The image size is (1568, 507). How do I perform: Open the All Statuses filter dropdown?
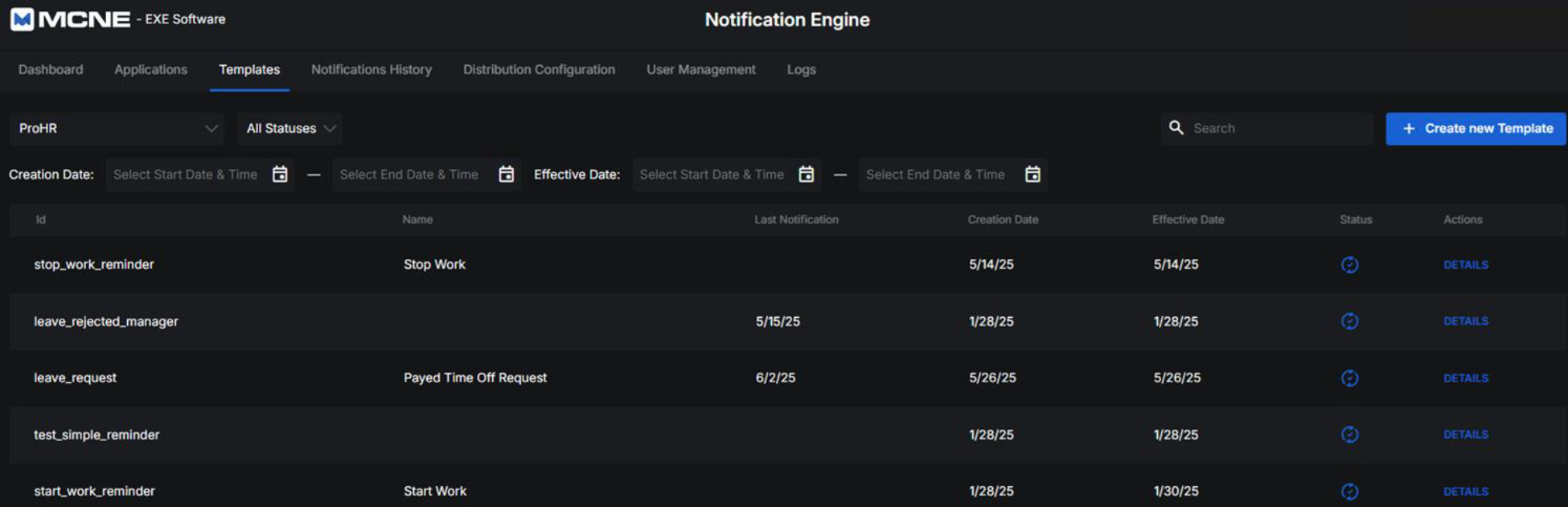[x=289, y=129]
